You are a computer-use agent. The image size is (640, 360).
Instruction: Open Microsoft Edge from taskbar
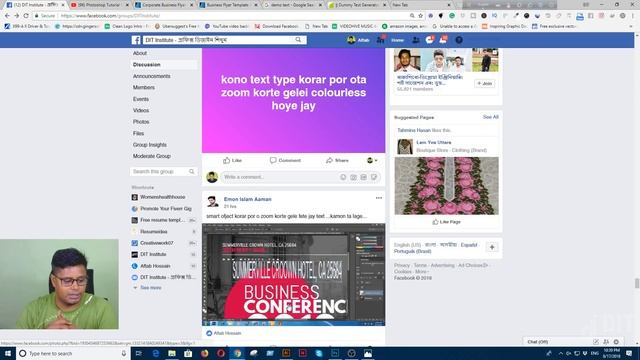(x=156, y=353)
